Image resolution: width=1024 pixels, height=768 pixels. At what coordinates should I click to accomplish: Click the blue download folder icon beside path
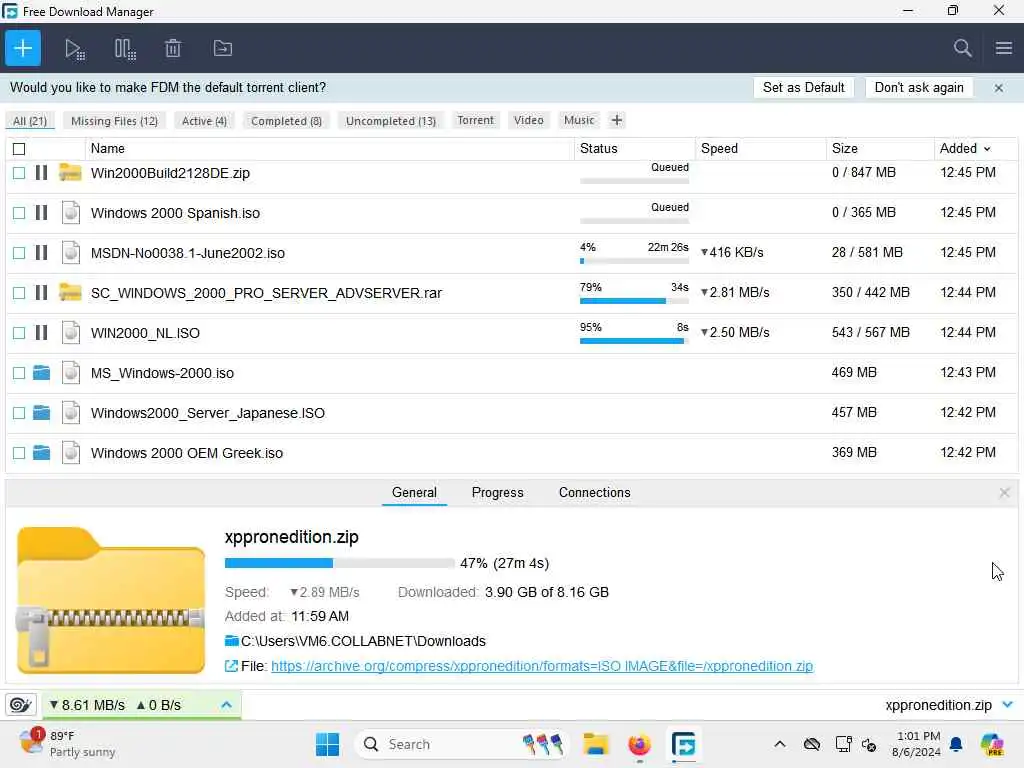232,641
